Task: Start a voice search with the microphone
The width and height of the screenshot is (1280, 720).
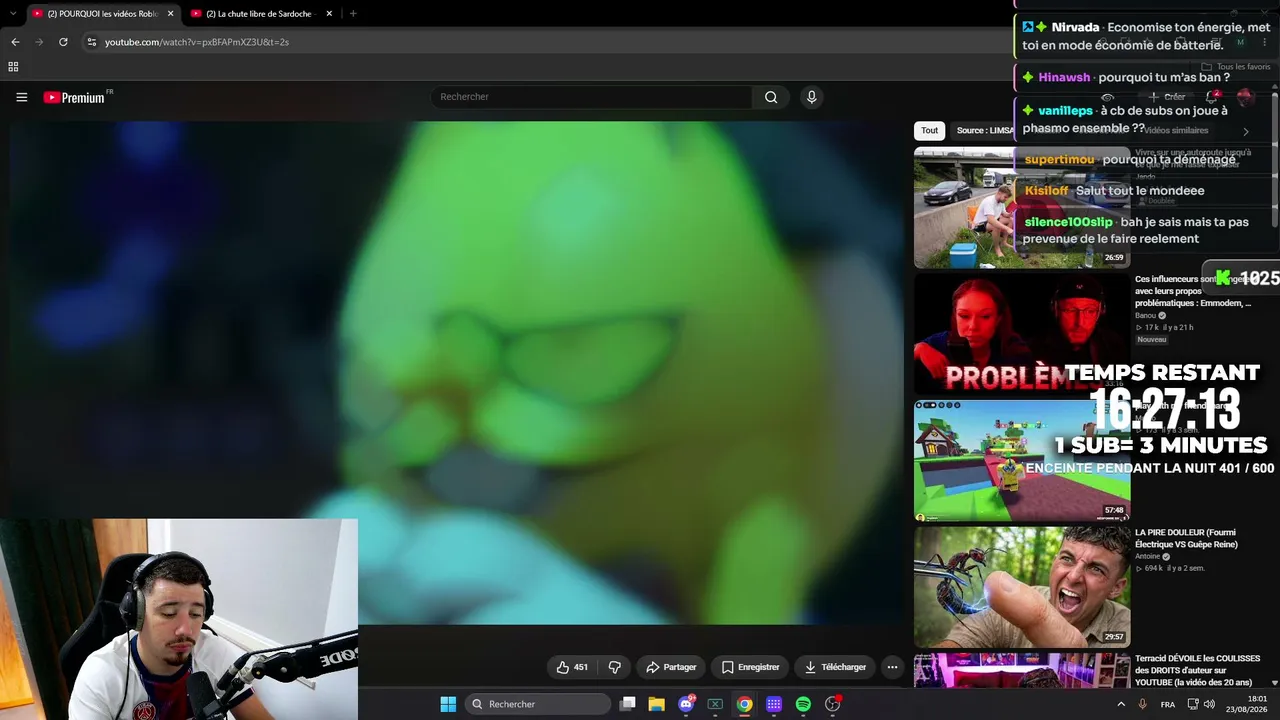Action: (x=811, y=97)
